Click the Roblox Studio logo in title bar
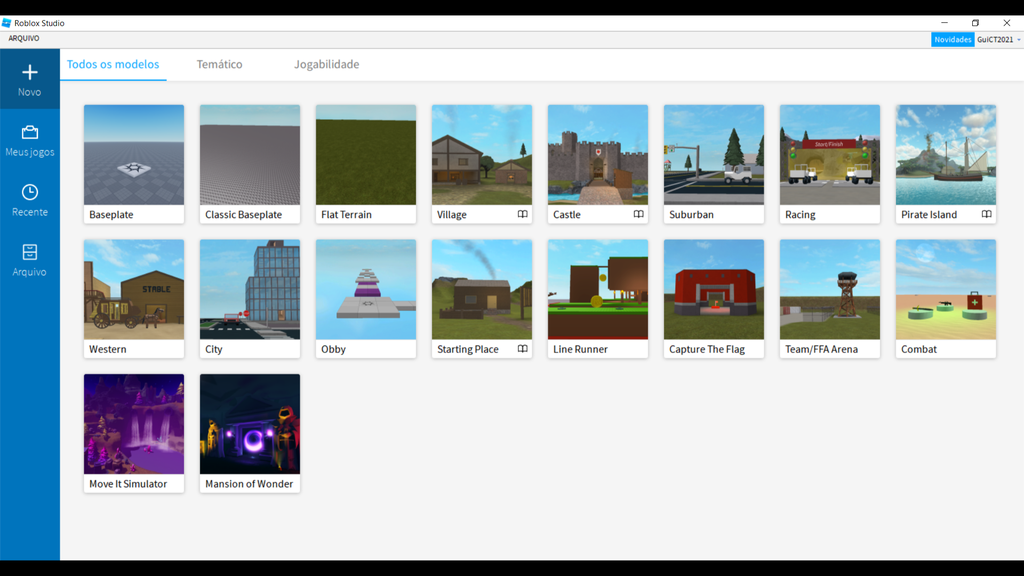1024x576 pixels. [x=7, y=23]
